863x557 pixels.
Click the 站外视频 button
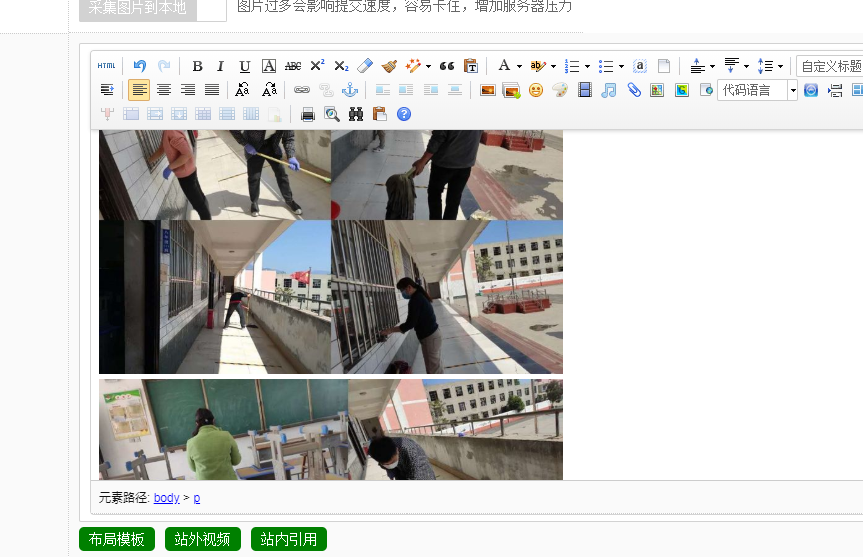203,540
